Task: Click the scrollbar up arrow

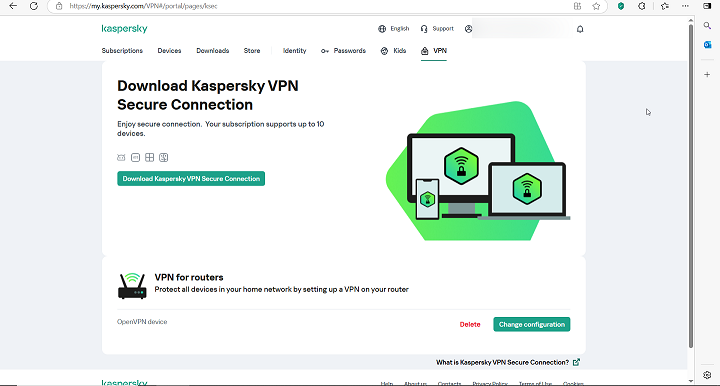Action: point(691,21)
